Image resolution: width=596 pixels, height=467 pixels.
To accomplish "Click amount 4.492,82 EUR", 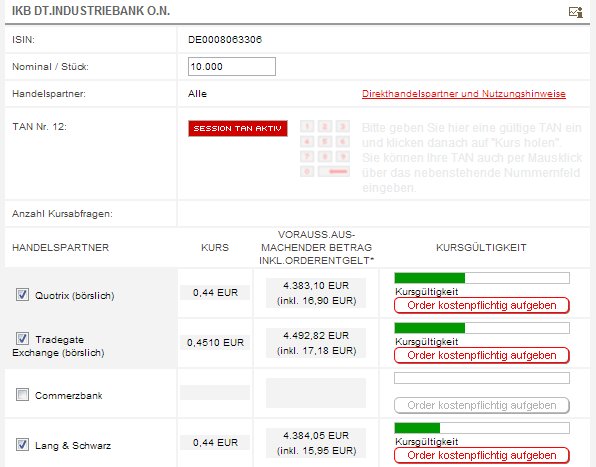I will click(x=316, y=336).
